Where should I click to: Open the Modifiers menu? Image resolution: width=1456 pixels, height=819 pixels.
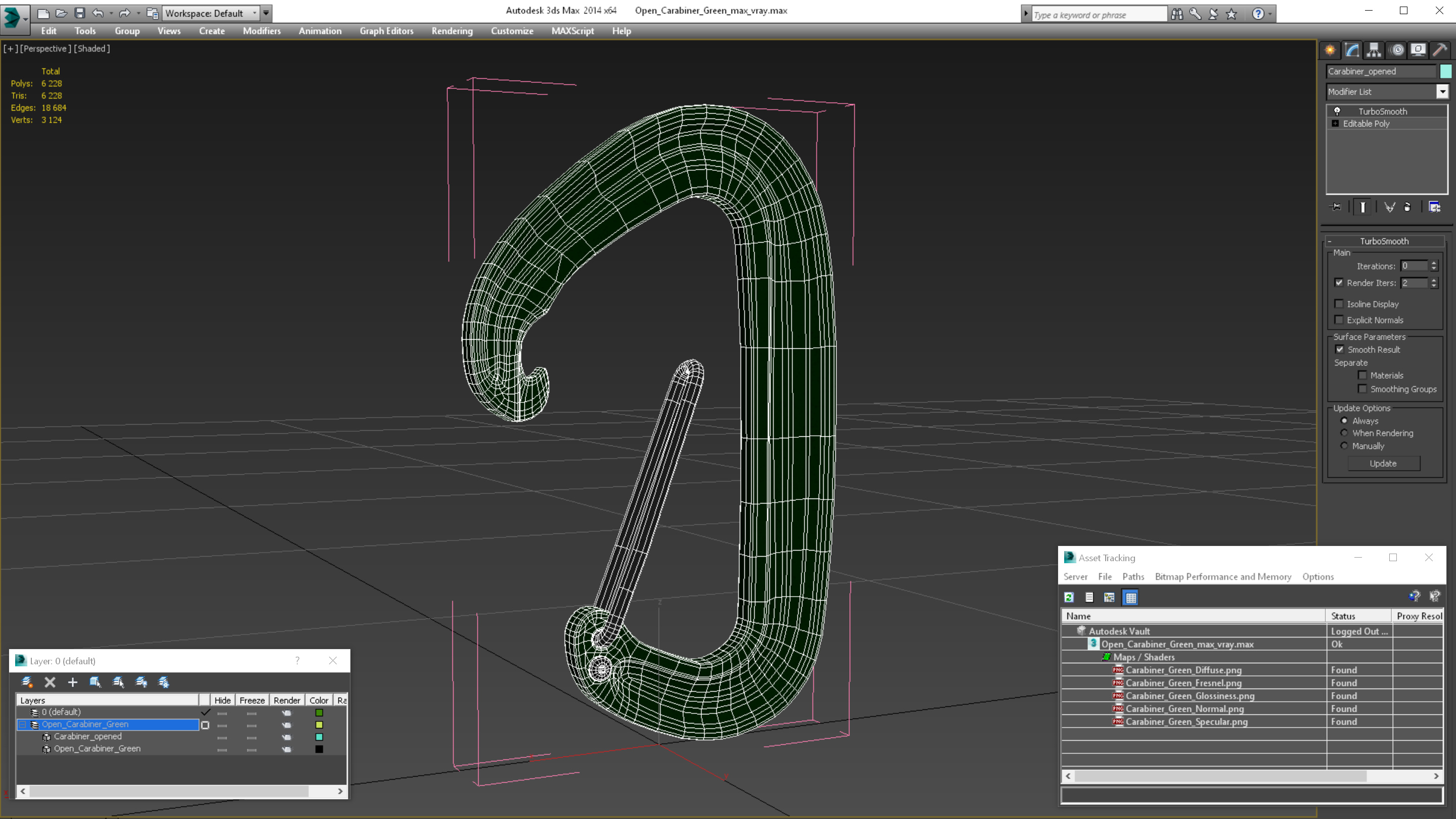262,31
